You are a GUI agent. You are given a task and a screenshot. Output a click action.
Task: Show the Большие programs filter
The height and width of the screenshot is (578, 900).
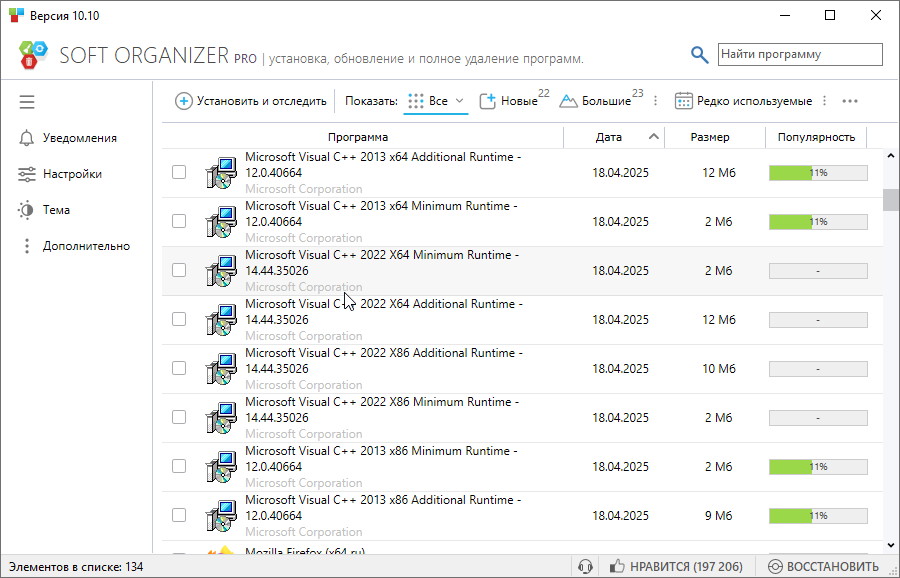tap(601, 101)
